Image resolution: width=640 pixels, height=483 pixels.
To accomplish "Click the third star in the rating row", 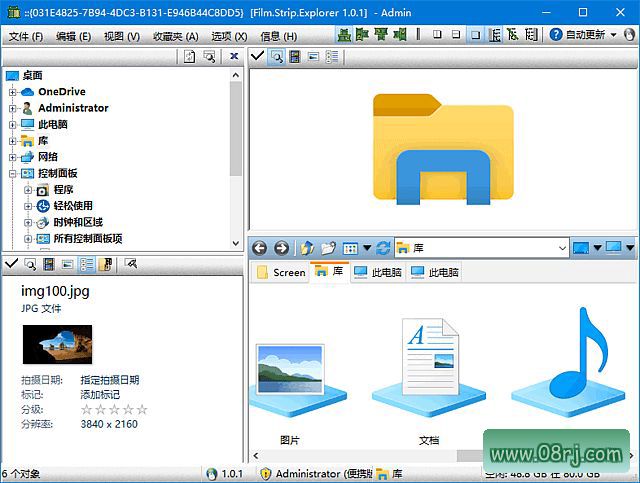I will pos(114,409).
